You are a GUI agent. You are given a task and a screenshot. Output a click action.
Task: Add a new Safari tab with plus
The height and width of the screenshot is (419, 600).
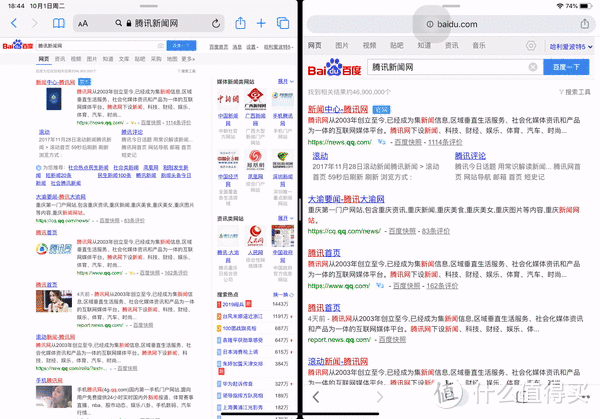pyautogui.click(x=261, y=23)
